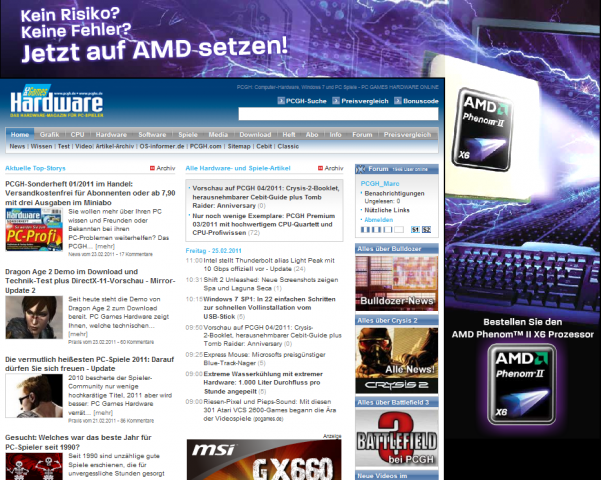Image resolution: width=601 pixels, height=480 pixels.
Task: Go to Video in the sub-navigation
Action: point(84,146)
